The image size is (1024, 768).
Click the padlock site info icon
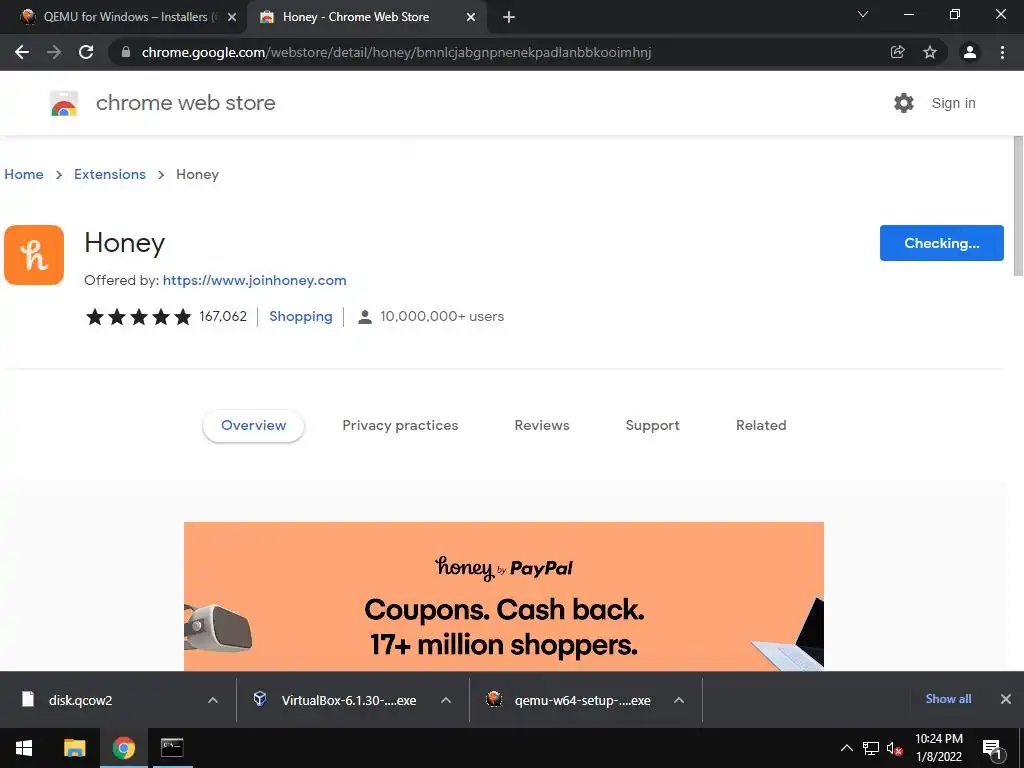coord(126,52)
